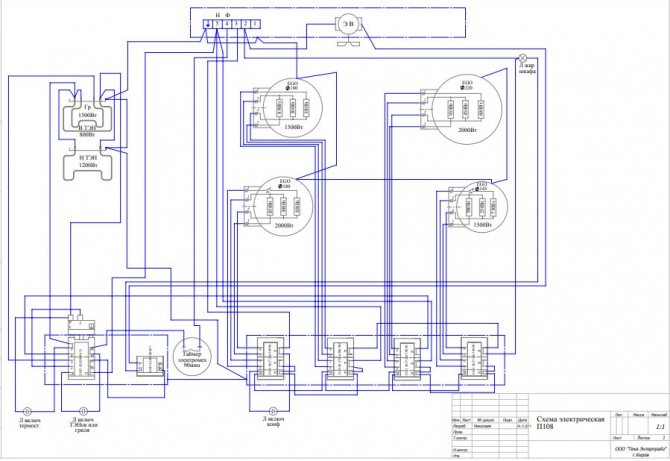The width and height of the screenshot is (670, 461).
Task: Select the rightmost burner switch block
Action: [477, 357]
